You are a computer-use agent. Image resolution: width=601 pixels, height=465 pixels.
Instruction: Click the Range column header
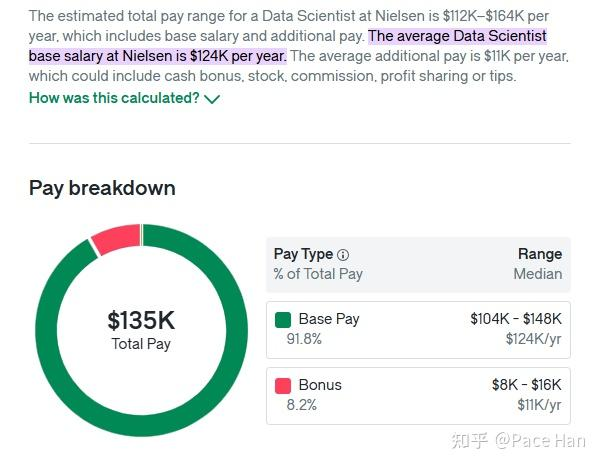pos(540,254)
